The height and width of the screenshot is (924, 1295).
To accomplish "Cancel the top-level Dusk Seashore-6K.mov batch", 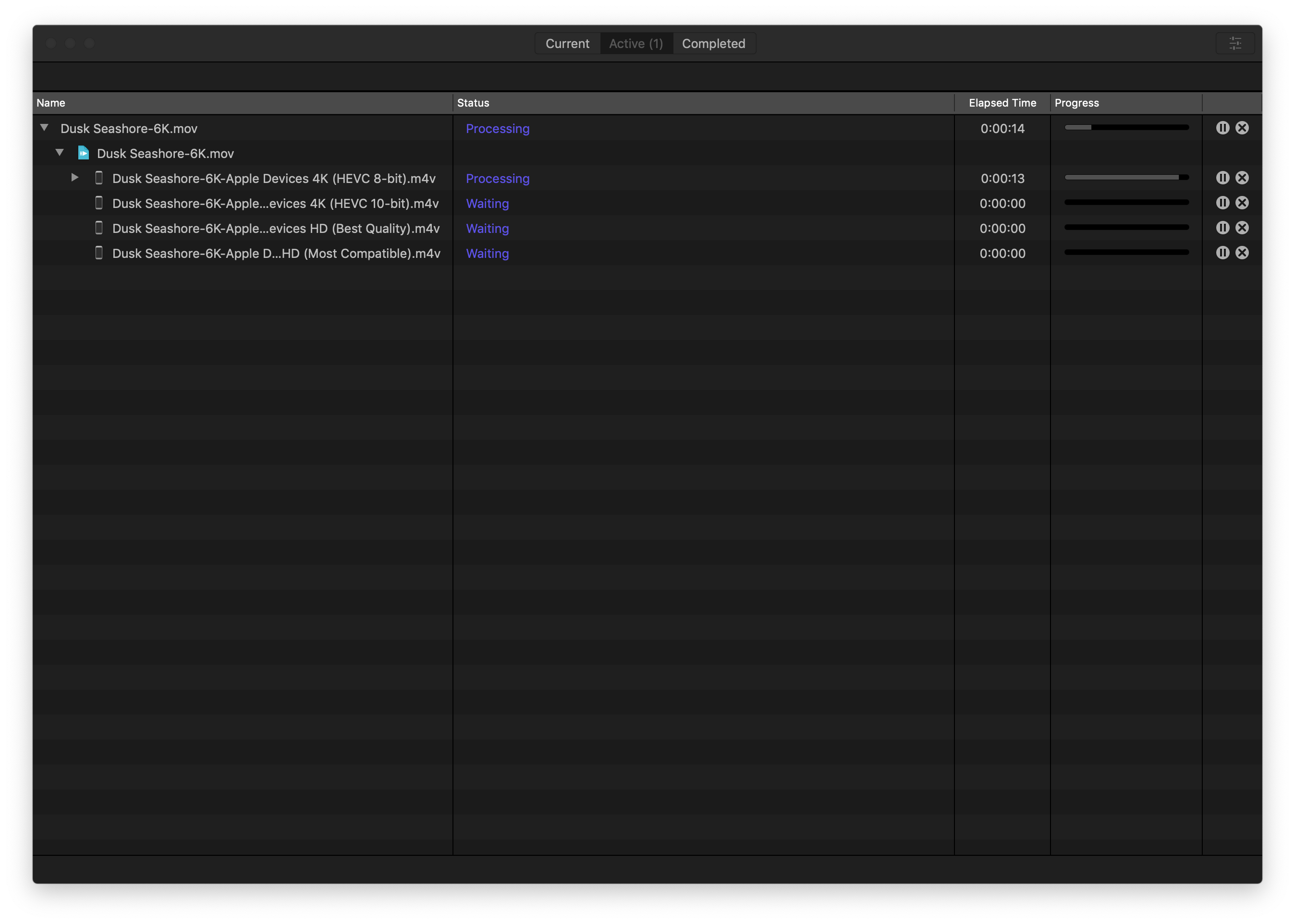I will 1242,128.
